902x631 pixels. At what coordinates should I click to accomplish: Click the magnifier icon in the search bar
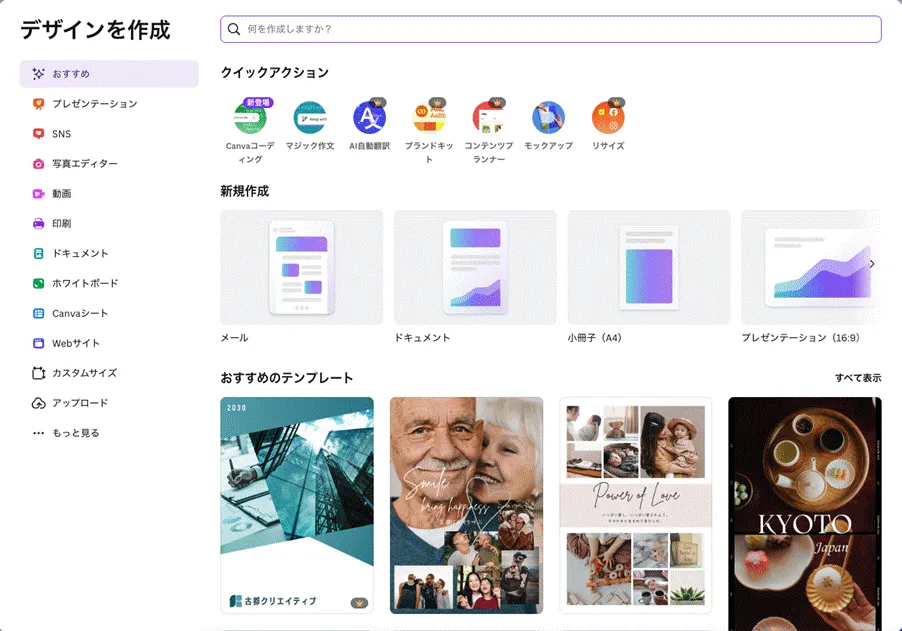click(x=234, y=29)
